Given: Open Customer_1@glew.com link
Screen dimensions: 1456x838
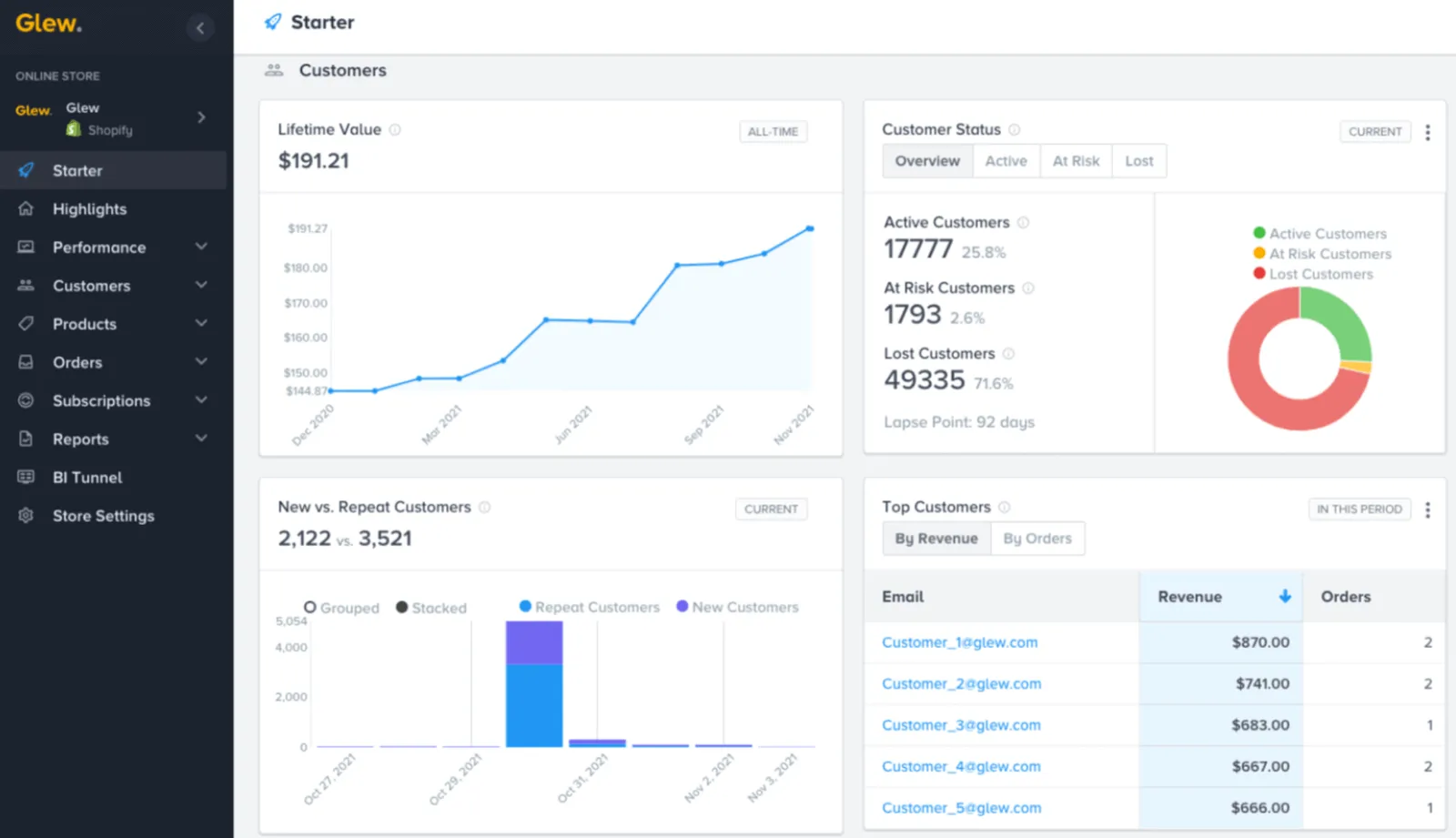Looking at the screenshot, I should 959,642.
